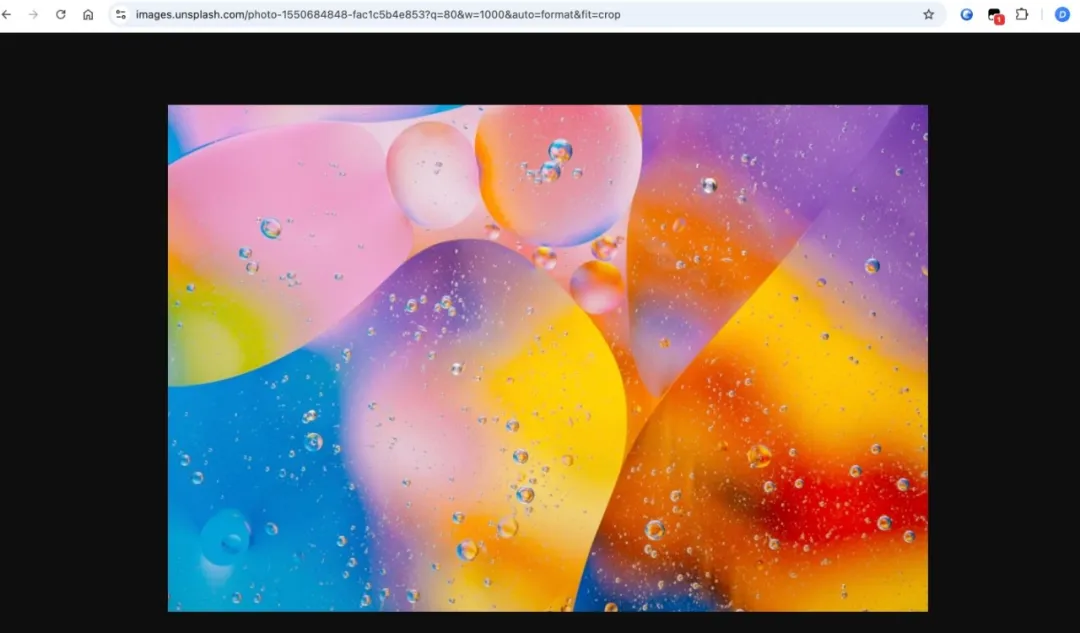
Task: Bookmark this page with the star icon
Action: click(928, 15)
